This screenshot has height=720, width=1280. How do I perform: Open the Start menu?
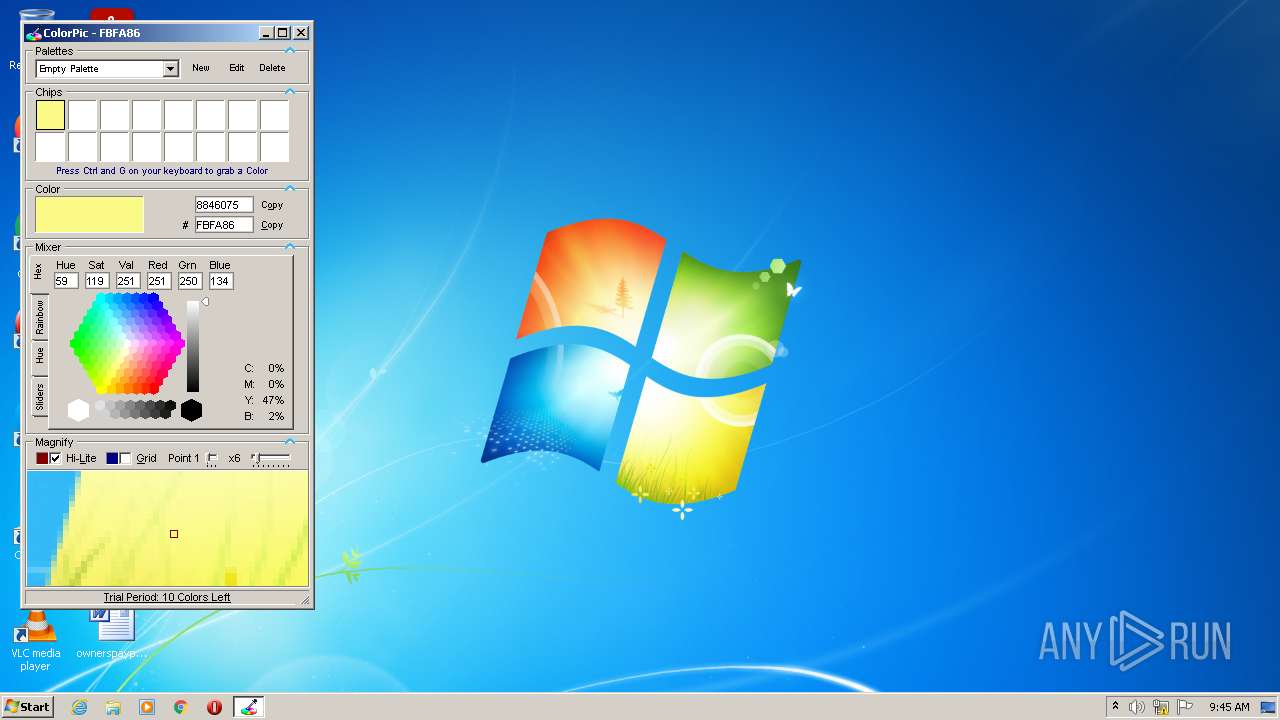coord(27,707)
